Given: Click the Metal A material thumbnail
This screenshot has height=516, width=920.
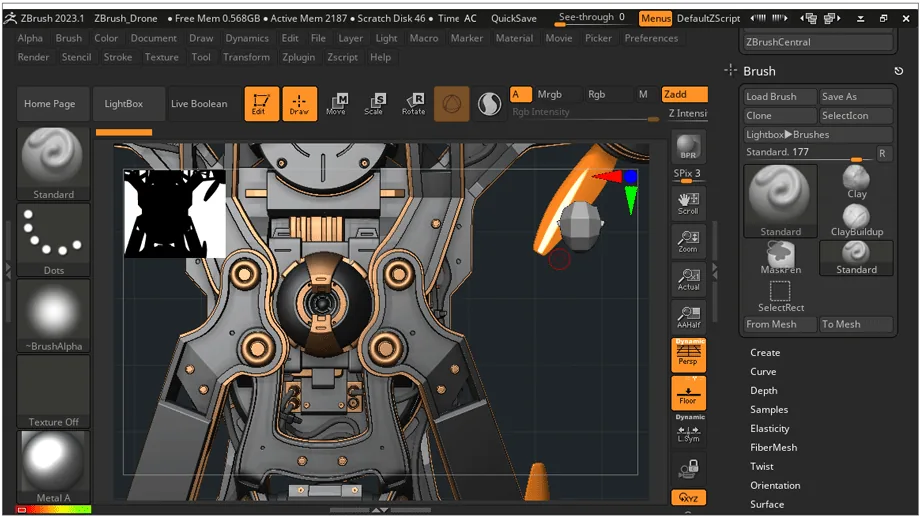Looking at the screenshot, I should (x=53, y=467).
